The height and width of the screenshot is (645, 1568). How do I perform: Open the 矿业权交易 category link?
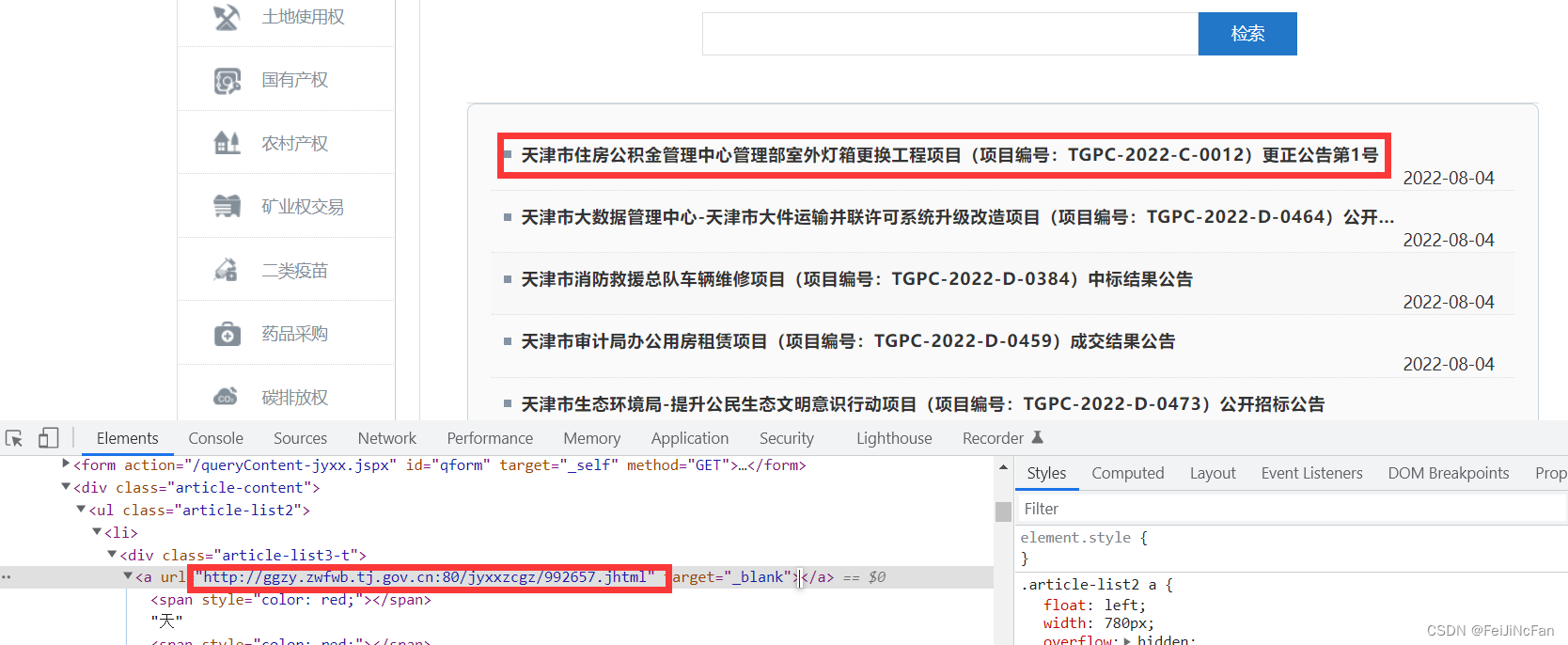tap(303, 206)
